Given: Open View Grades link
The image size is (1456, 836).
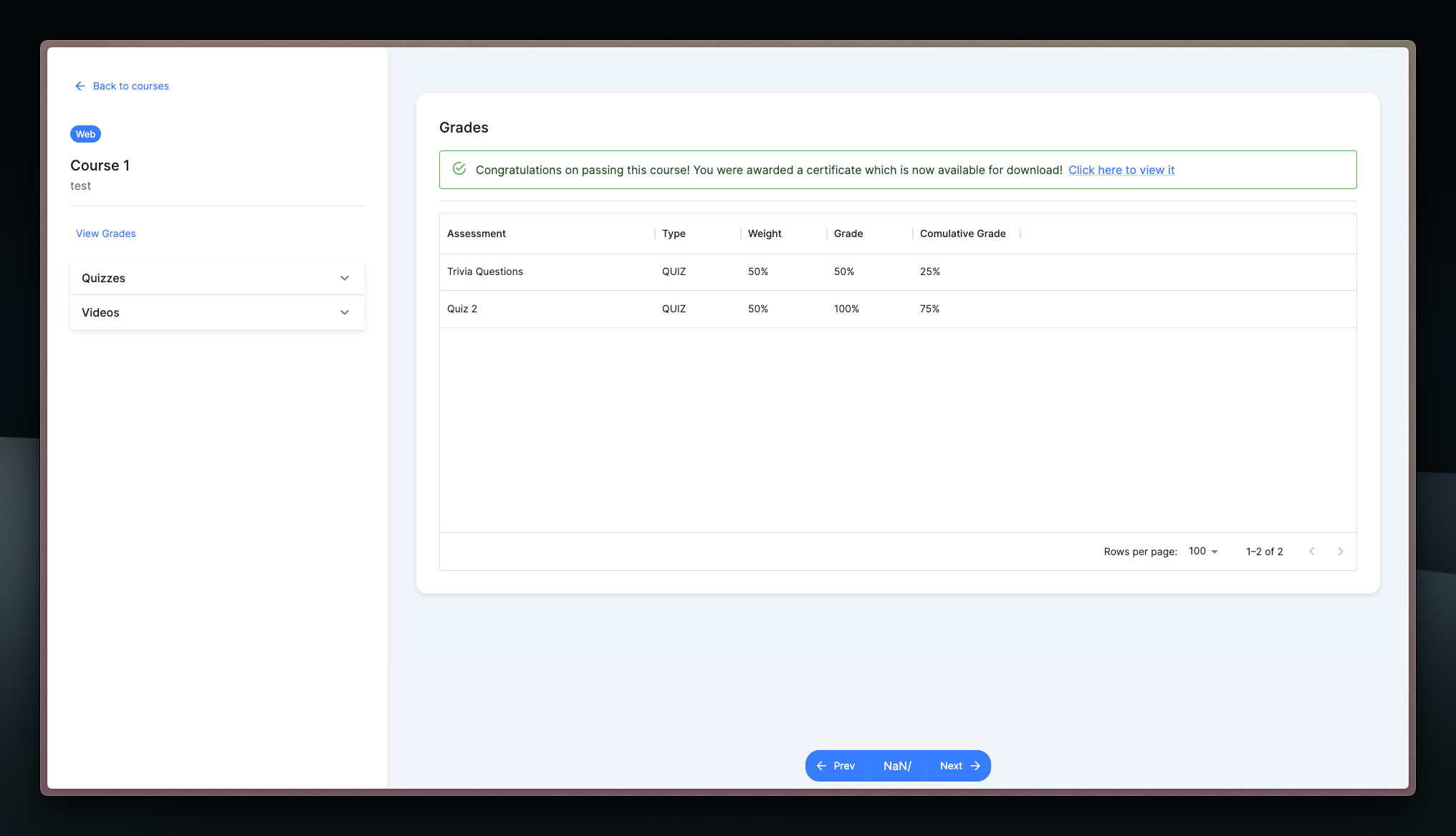Looking at the screenshot, I should [x=106, y=234].
